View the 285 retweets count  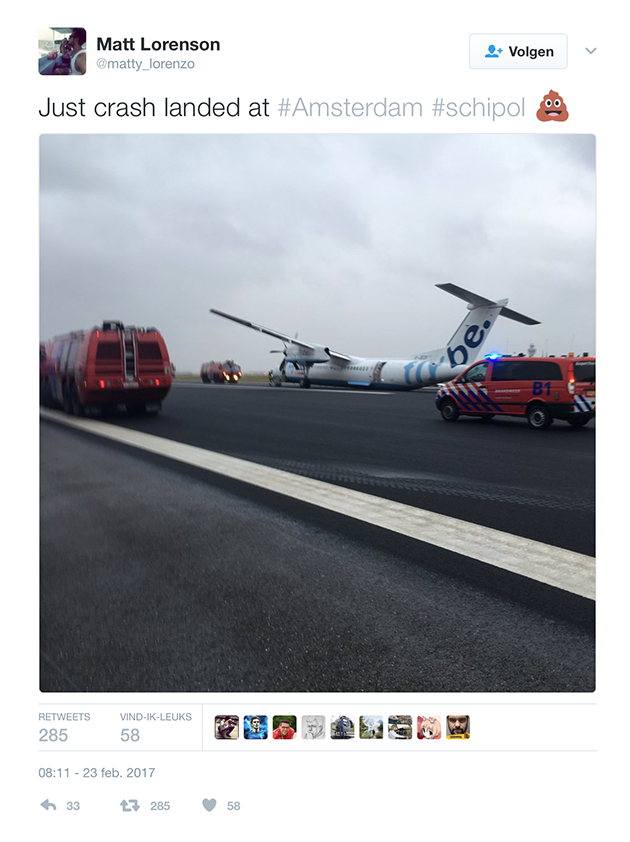coord(53,735)
